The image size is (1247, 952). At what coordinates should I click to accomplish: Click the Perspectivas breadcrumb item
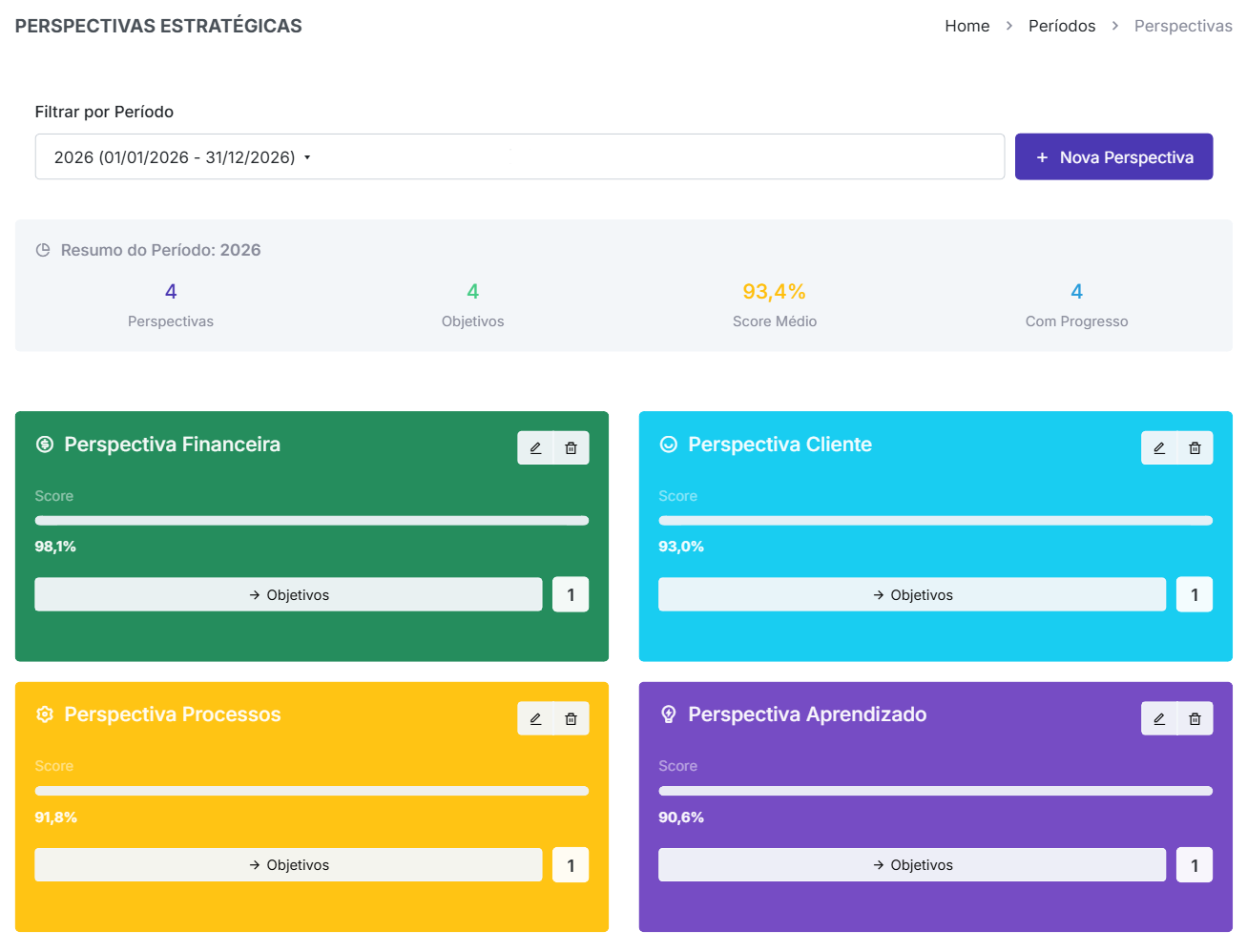pos(1183,26)
